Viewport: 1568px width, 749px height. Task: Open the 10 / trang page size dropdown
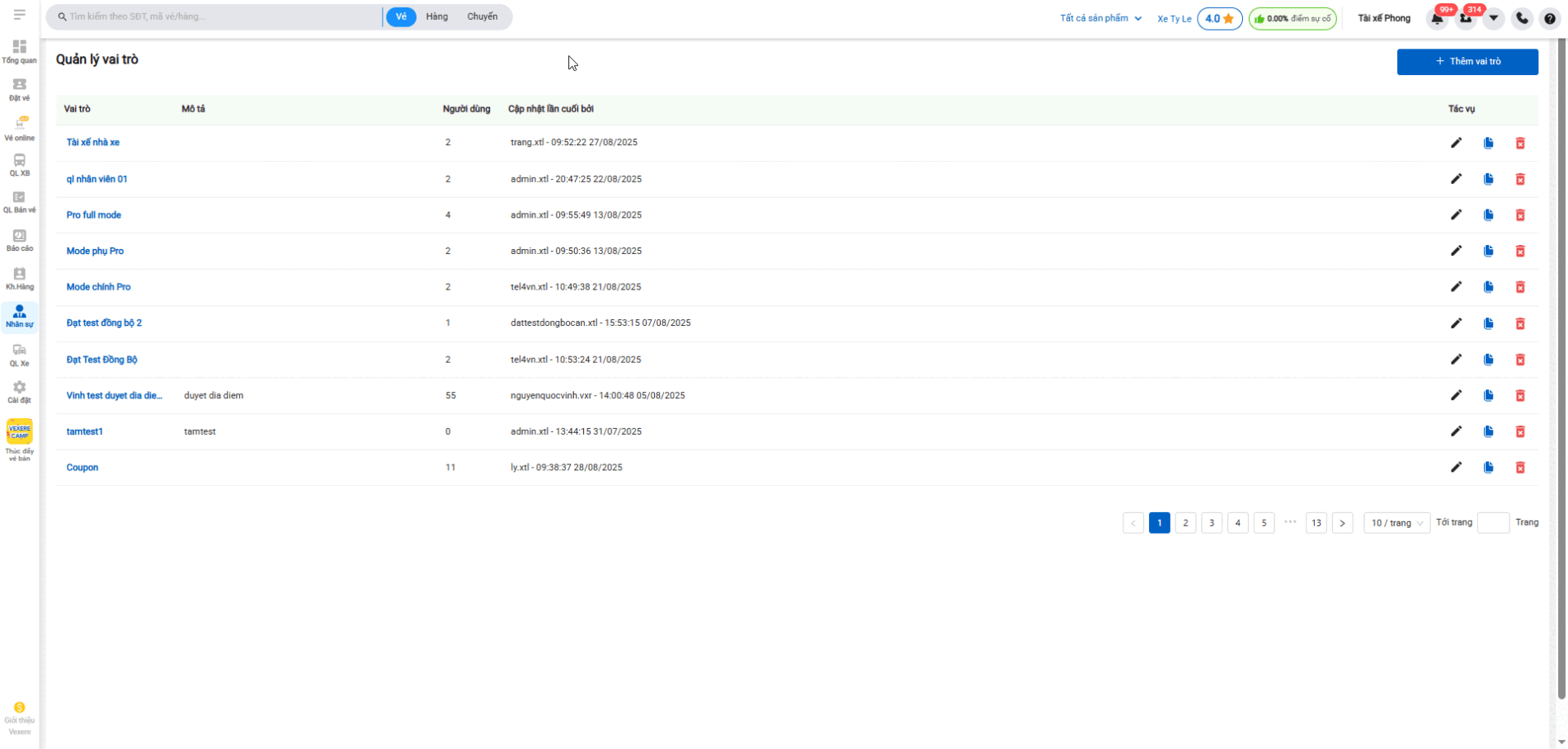[1396, 523]
